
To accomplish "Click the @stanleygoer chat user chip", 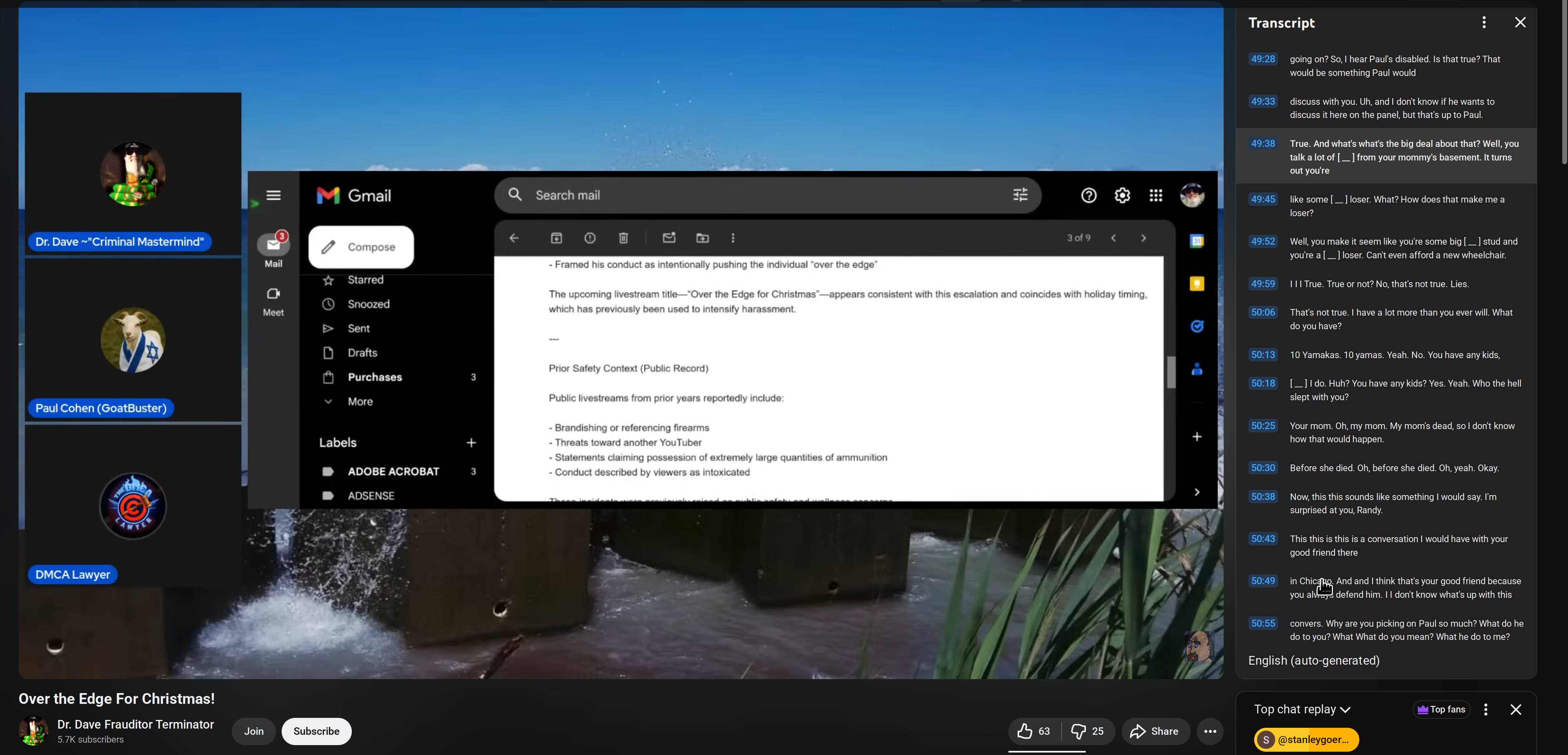I will pos(1306,740).
